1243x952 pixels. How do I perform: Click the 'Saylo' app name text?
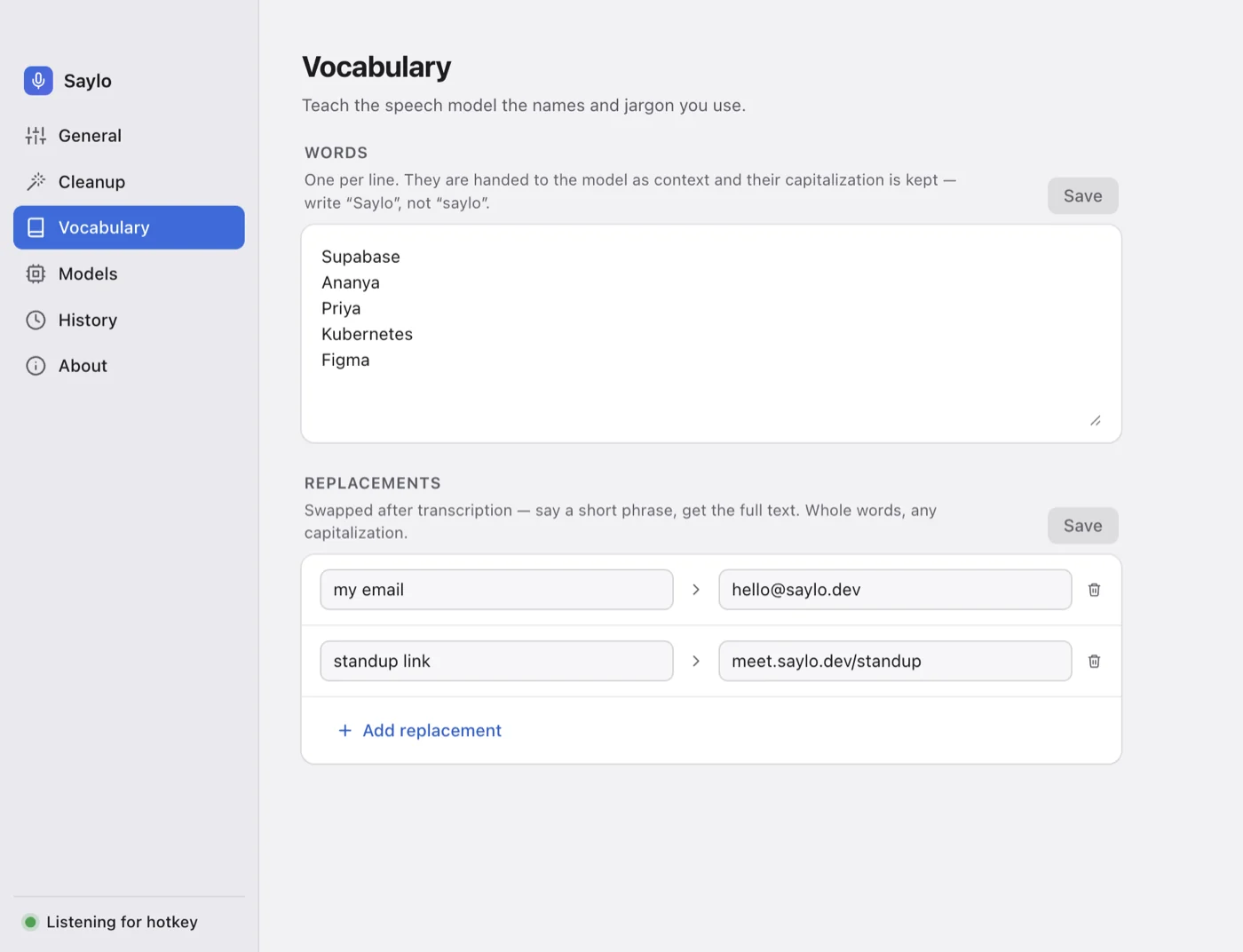88,81
